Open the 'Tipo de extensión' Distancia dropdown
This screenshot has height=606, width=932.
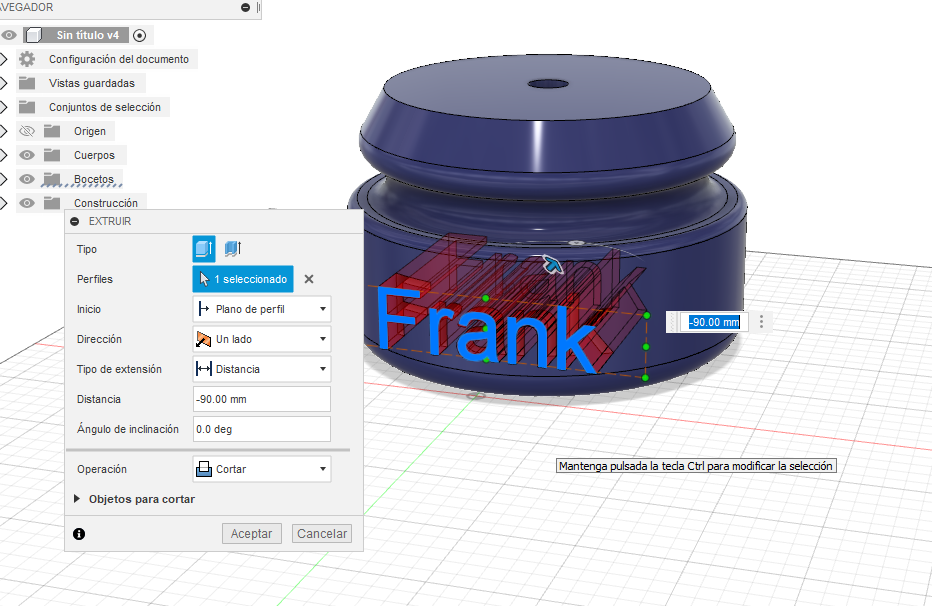click(x=262, y=369)
